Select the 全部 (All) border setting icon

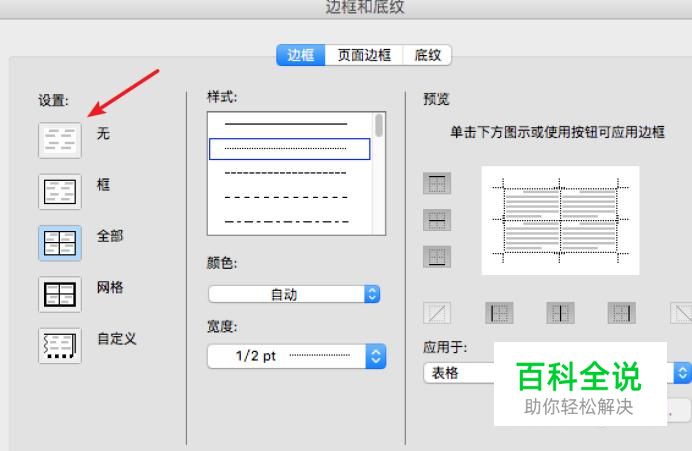(x=60, y=243)
